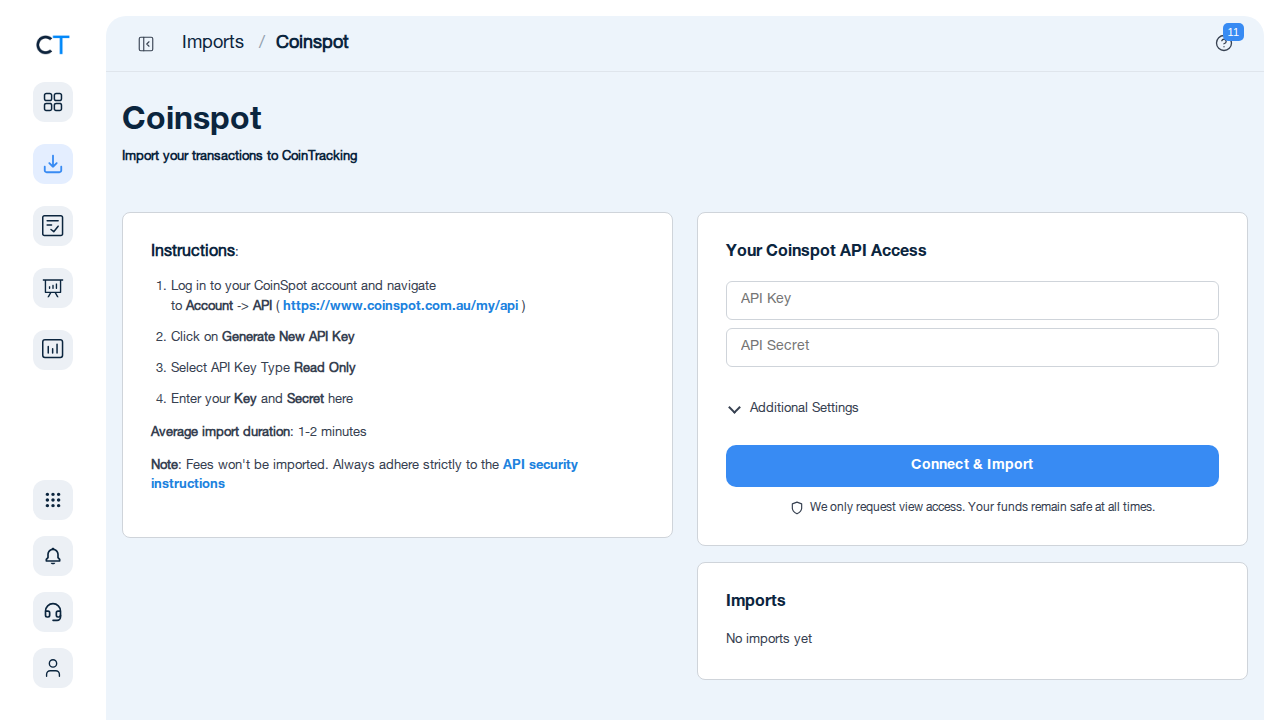Open the presentation board icon in sidebar

[53, 288]
